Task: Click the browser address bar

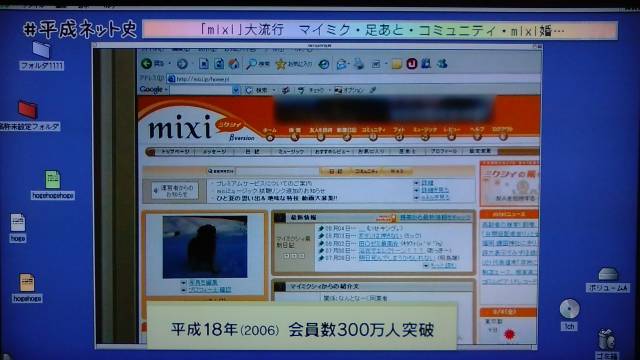Action: (351, 79)
